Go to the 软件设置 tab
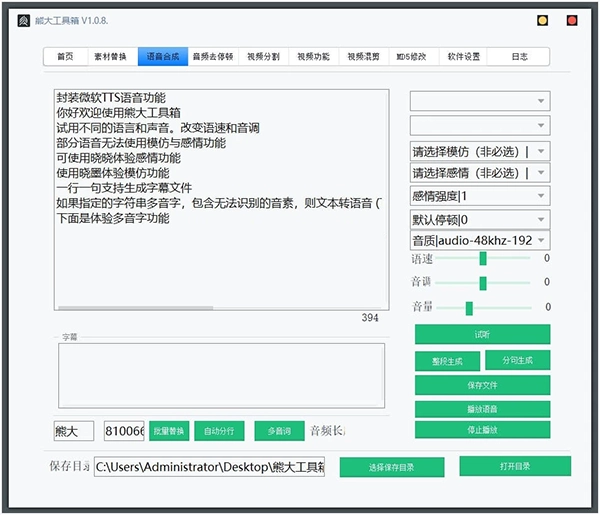Screen dimensions: 600x515 point(463,57)
